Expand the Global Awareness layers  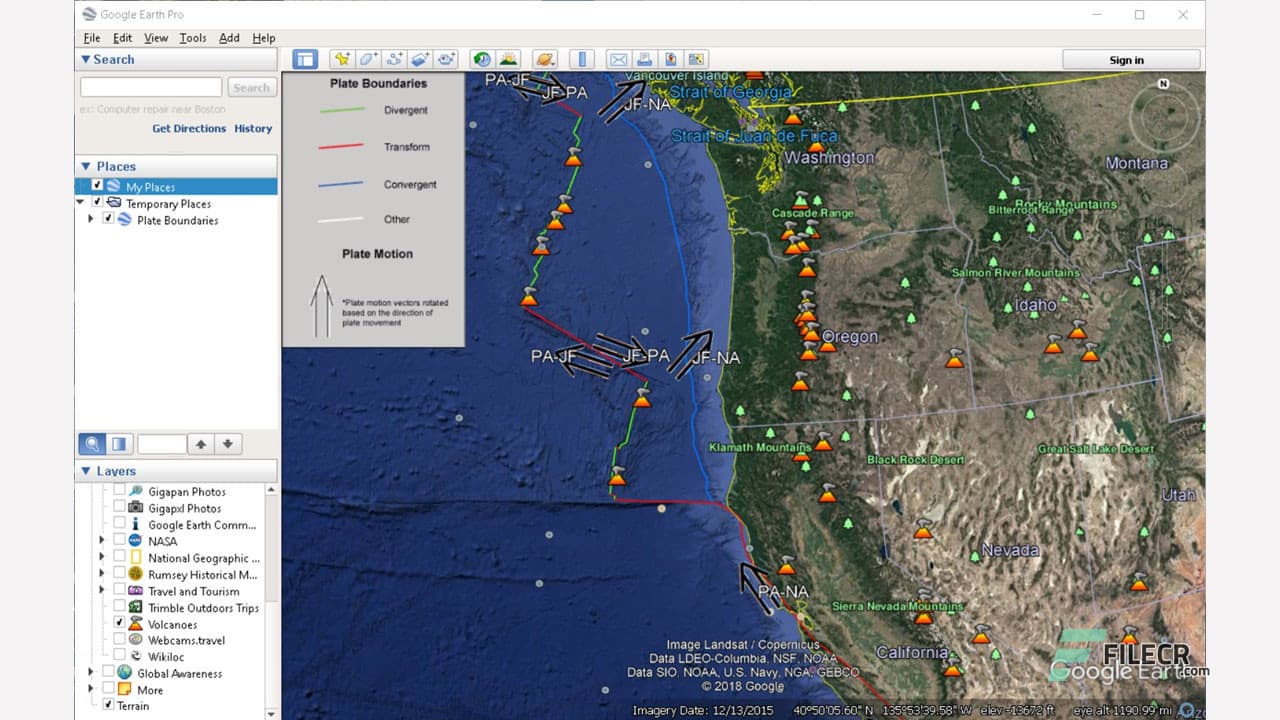click(90, 672)
